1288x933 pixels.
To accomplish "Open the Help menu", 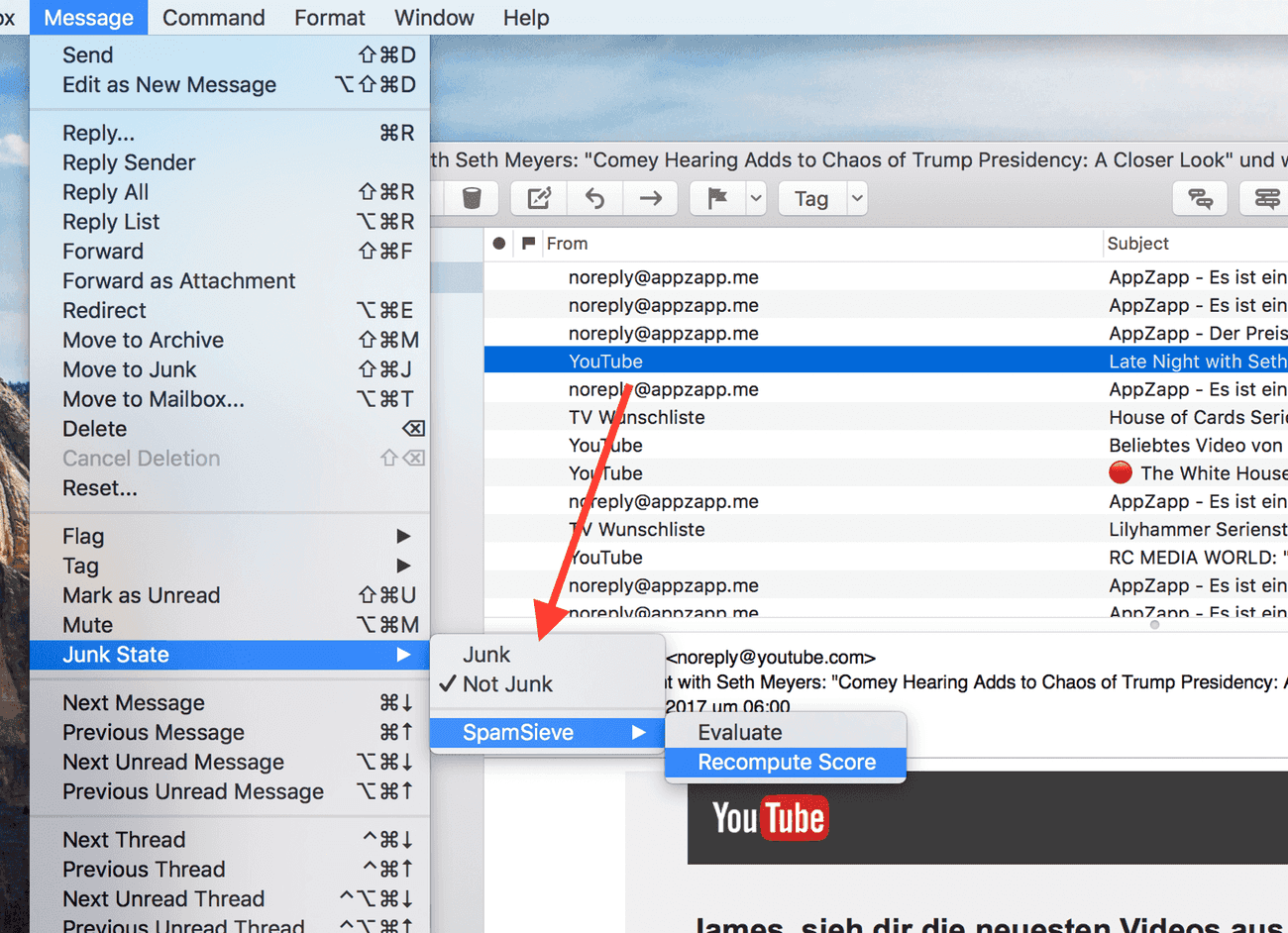I will point(526,18).
